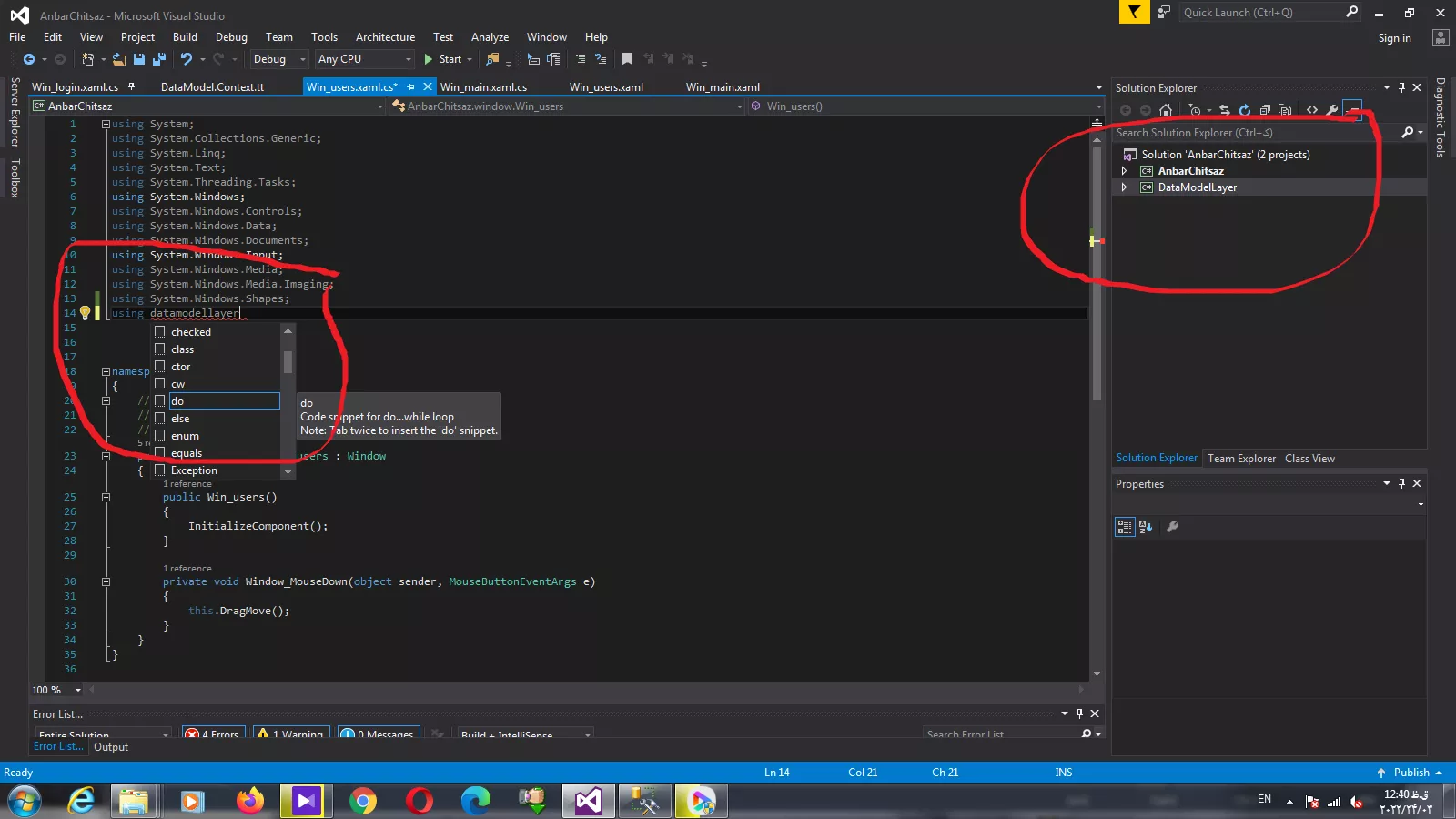Open the Any CPU platform dropdown
1456x819 pixels.
(364, 59)
